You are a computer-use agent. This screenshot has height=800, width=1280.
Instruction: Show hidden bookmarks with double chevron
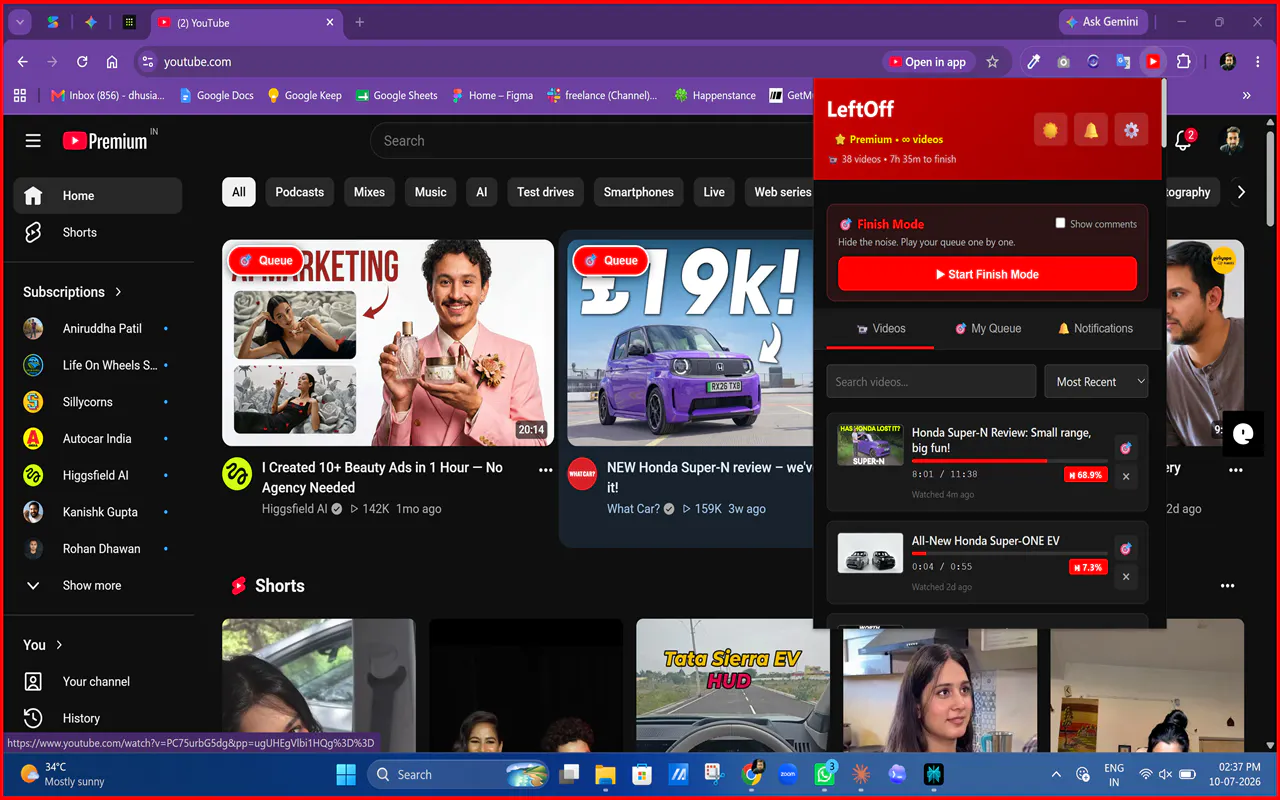point(1246,95)
